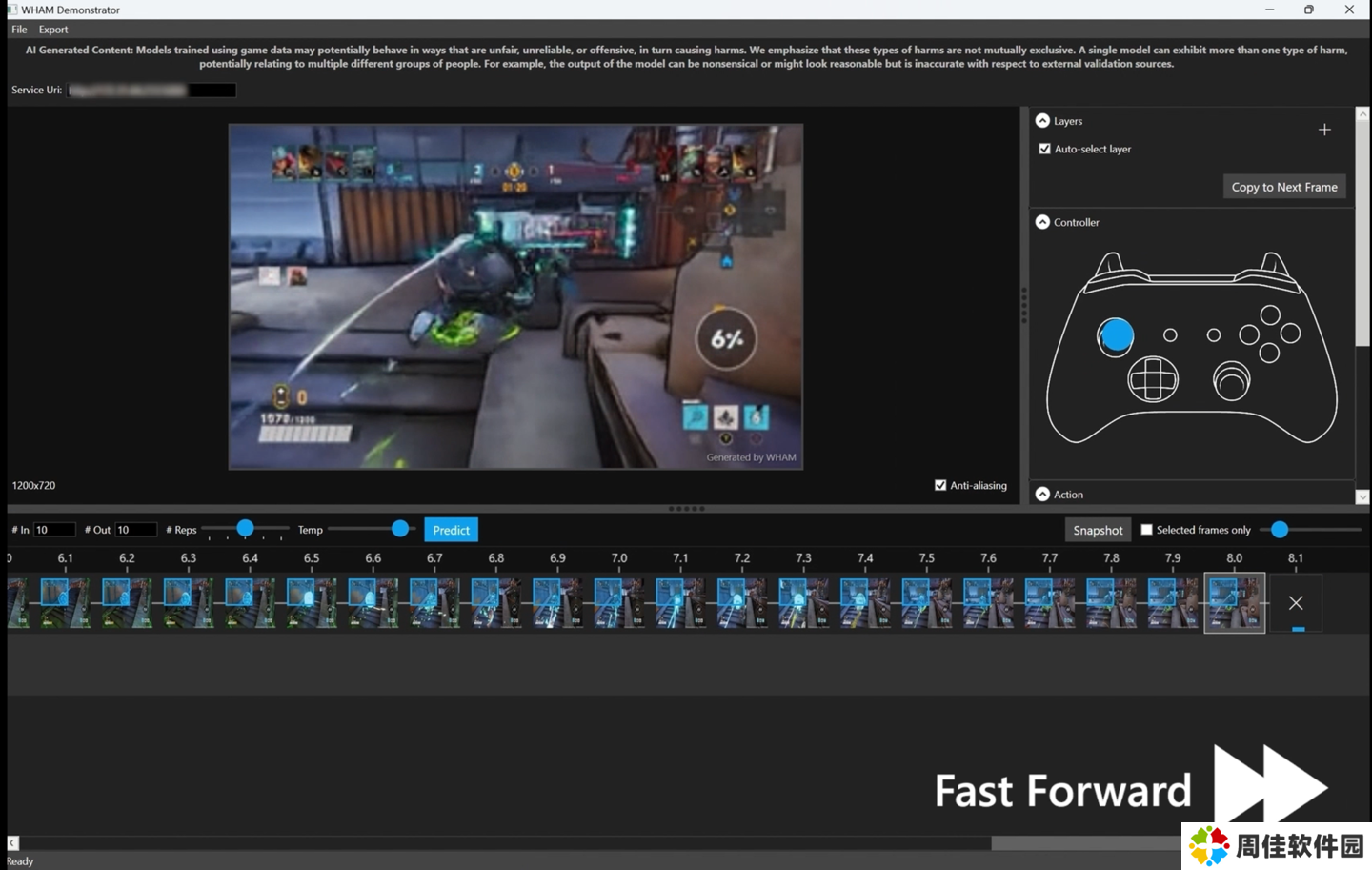The image size is (1372, 870).
Task: Click the 1200x720 resolution label
Action: [x=33, y=485]
